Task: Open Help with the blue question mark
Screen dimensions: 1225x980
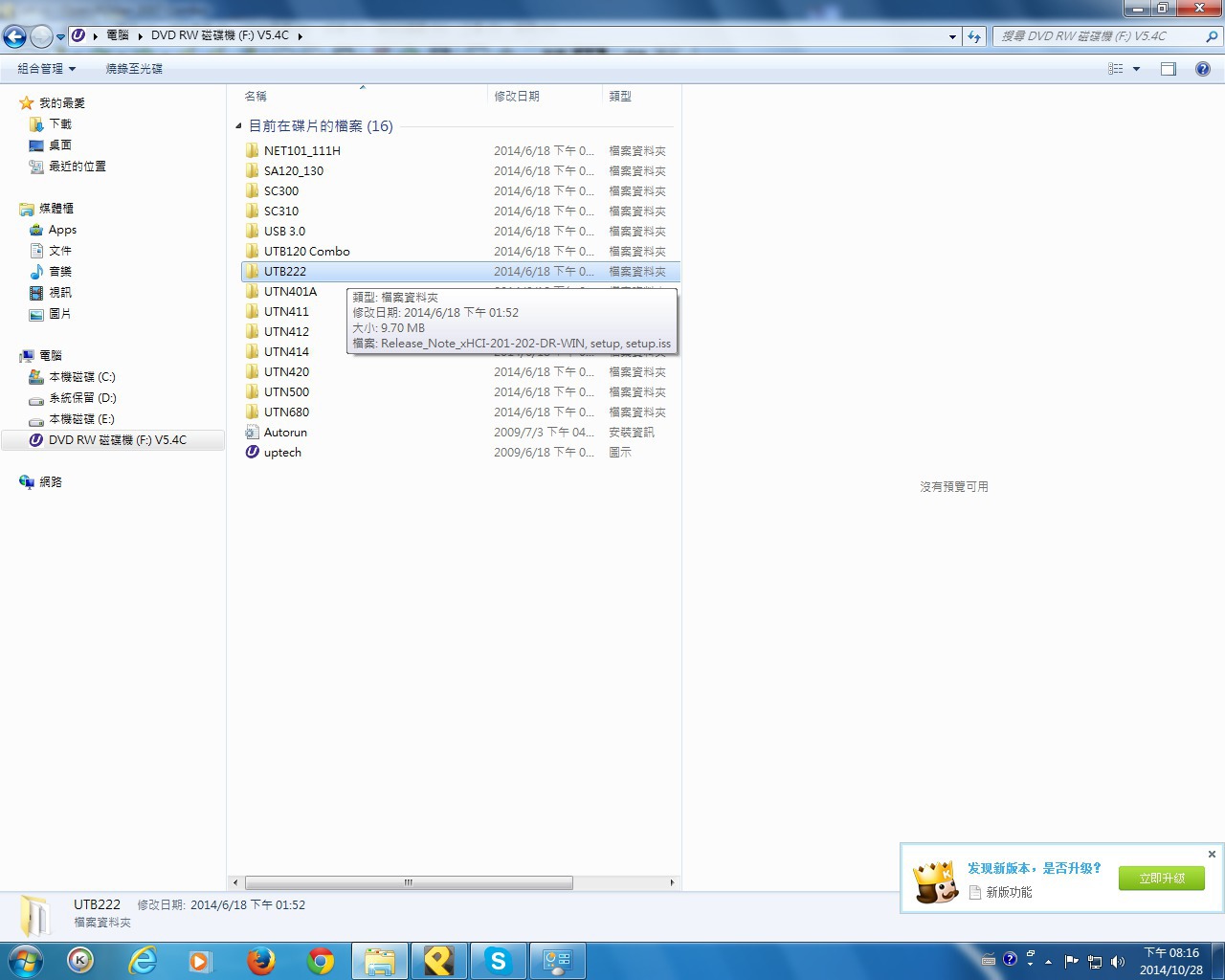Action: (x=1203, y=69)
